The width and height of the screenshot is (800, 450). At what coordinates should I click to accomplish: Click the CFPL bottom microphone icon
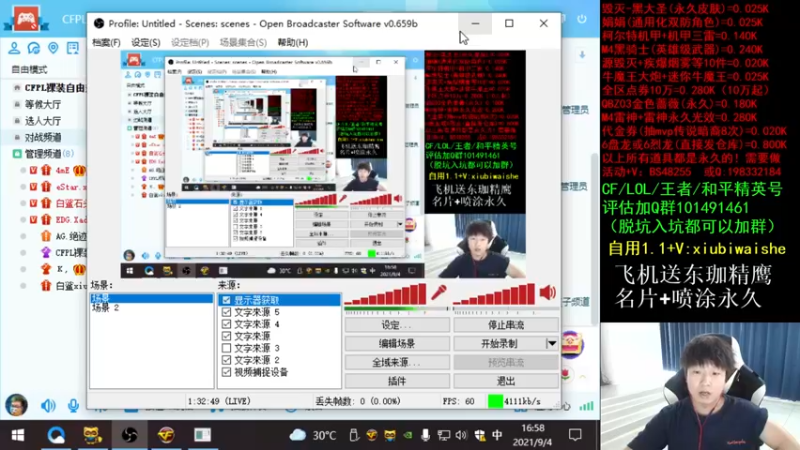(73, 406)
